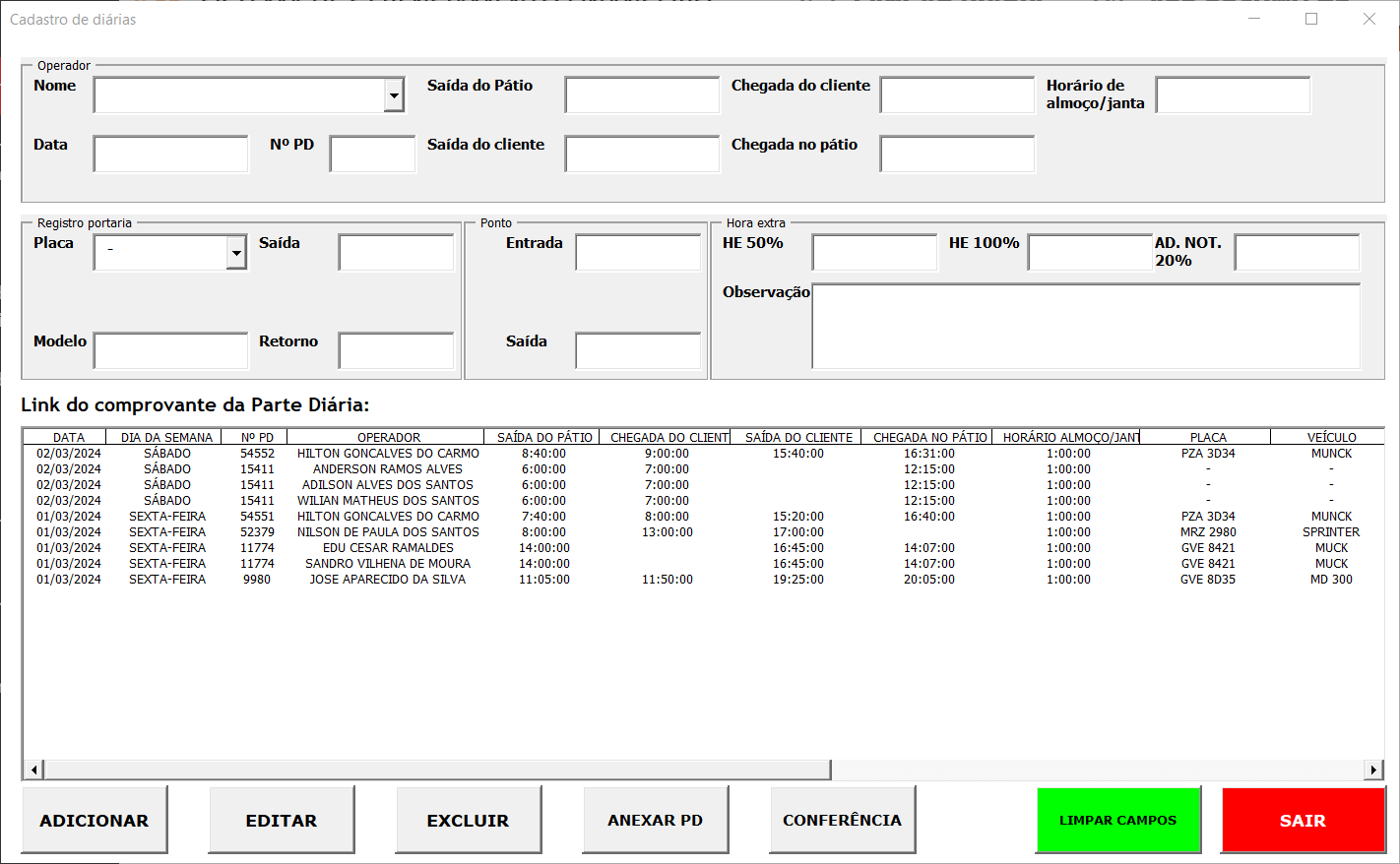Click the OPERADOR column header
This screenshot has width=1400, height=864.
388,437
